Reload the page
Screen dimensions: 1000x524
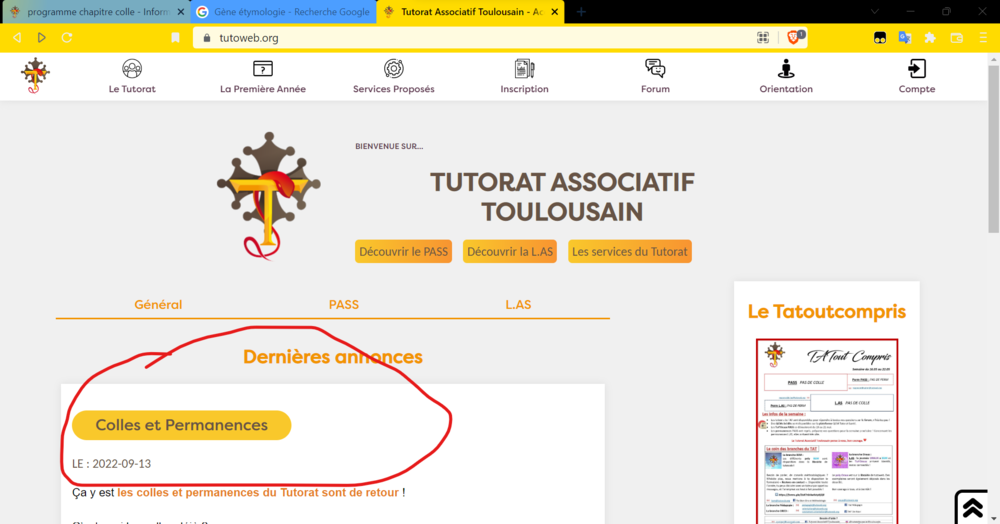(x=67, y=38)
